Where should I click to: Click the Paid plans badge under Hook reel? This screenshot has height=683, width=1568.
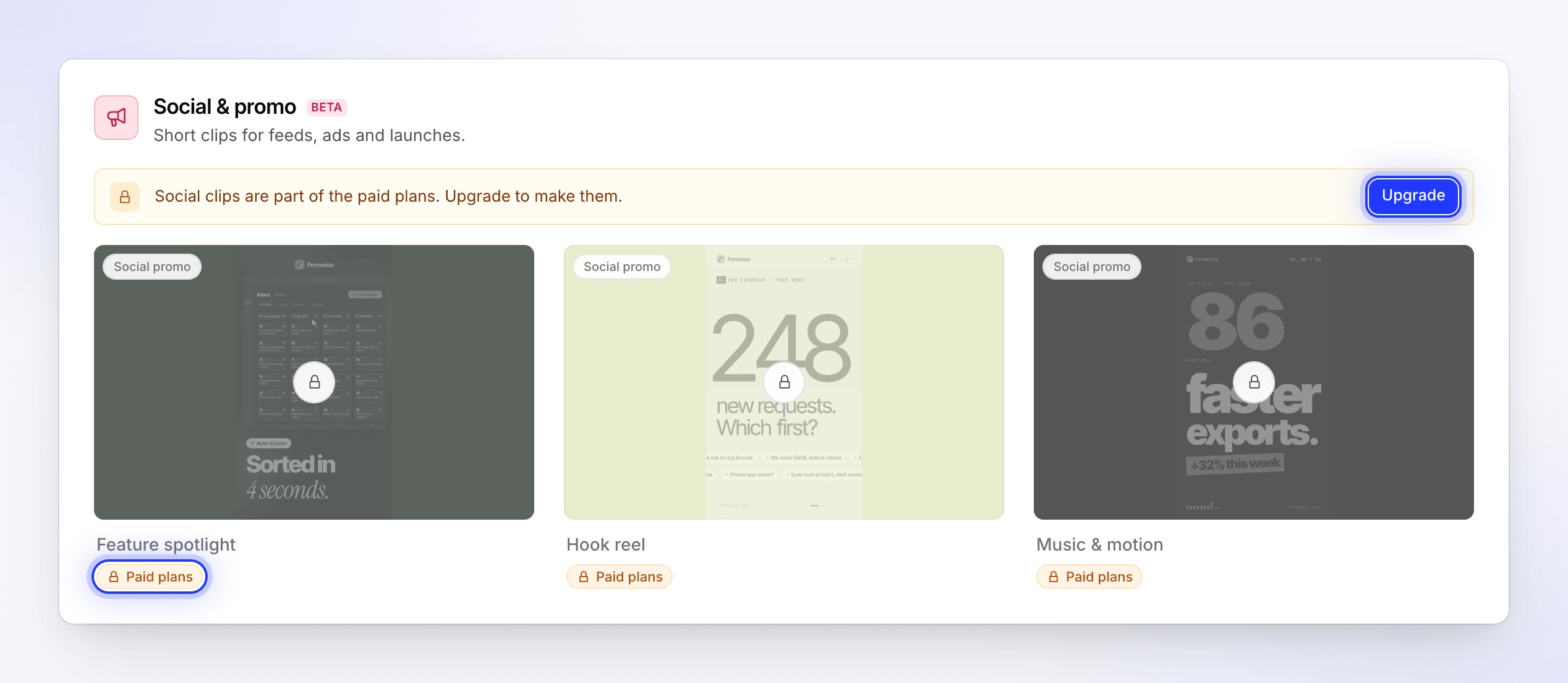pos(620,577)
